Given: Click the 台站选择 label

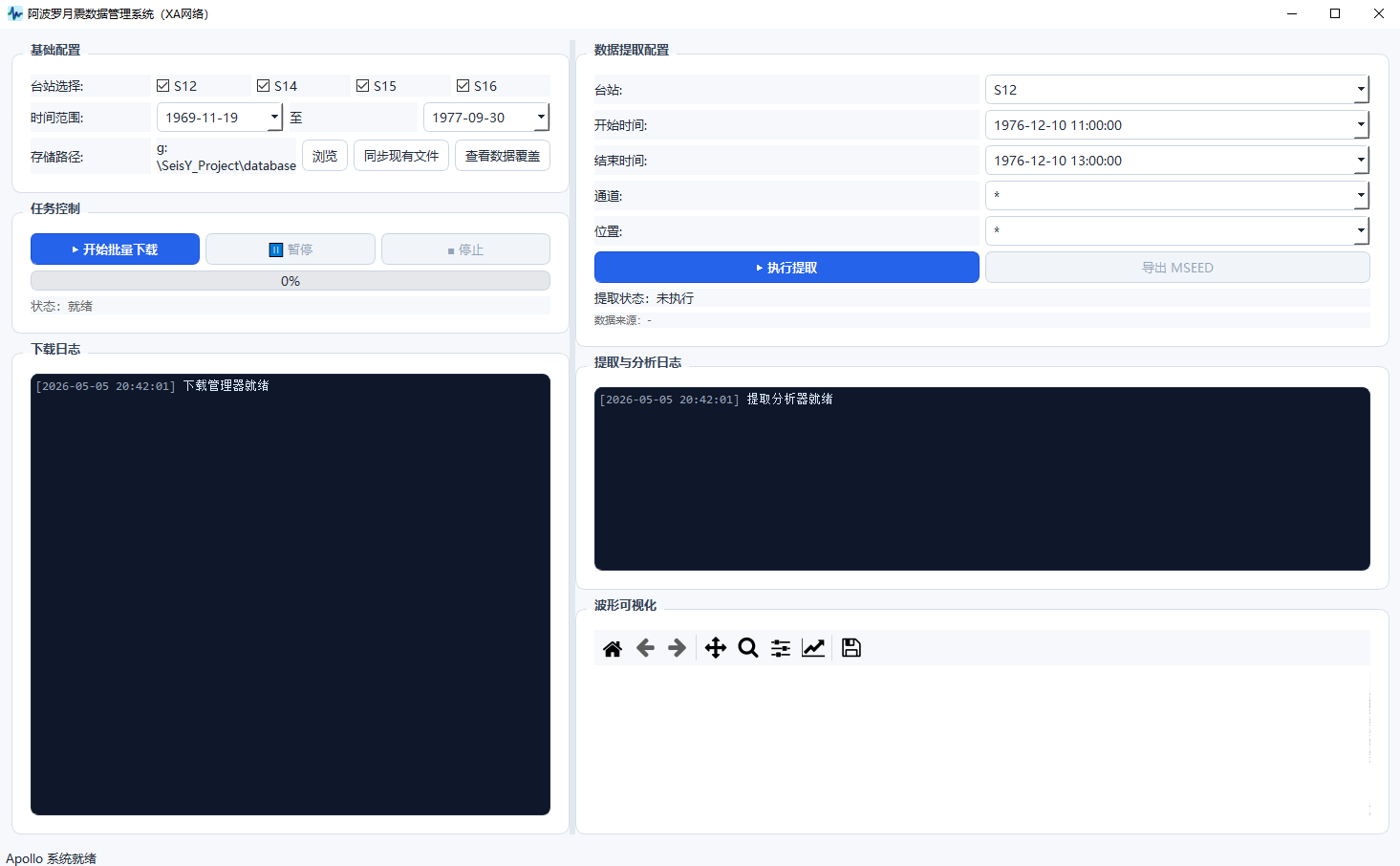Looking at the screenshot, I should (x=57, y=86).
